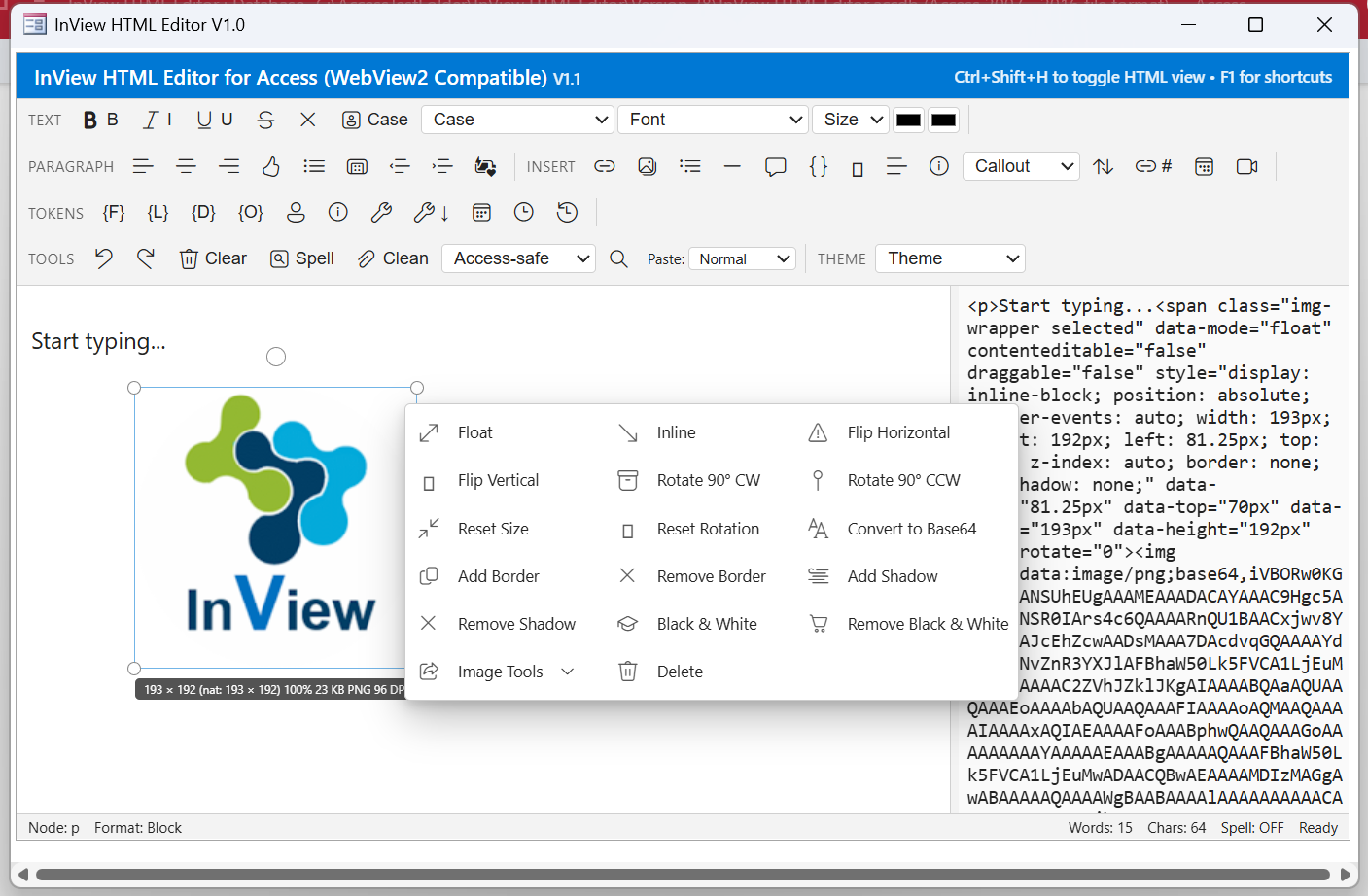Click the info icon in the INSERT row
The width and height of the screenshot is (1368, 896).
(939, 166)
